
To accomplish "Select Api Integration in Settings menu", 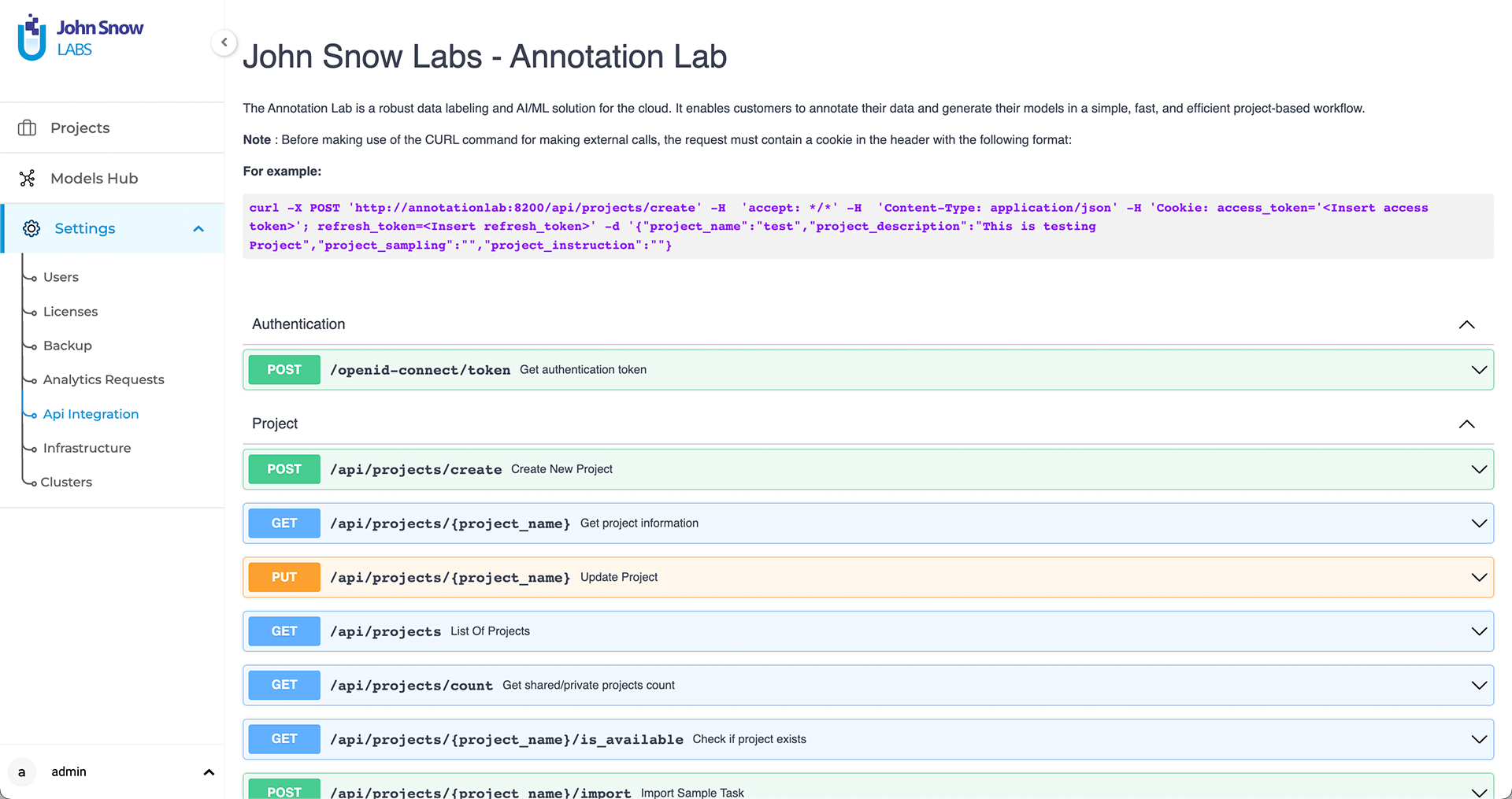I will (91, 414).
